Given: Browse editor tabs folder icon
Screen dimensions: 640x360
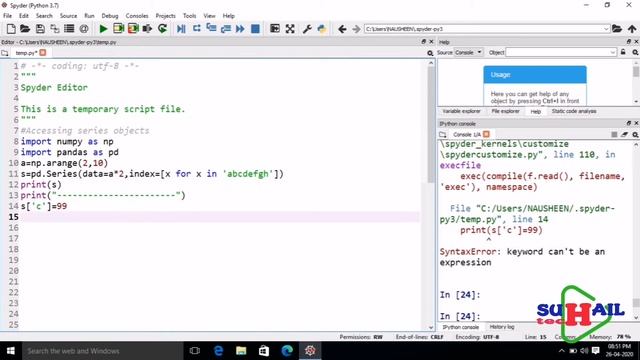Looking at the screenshot, I should click(4, 53).
